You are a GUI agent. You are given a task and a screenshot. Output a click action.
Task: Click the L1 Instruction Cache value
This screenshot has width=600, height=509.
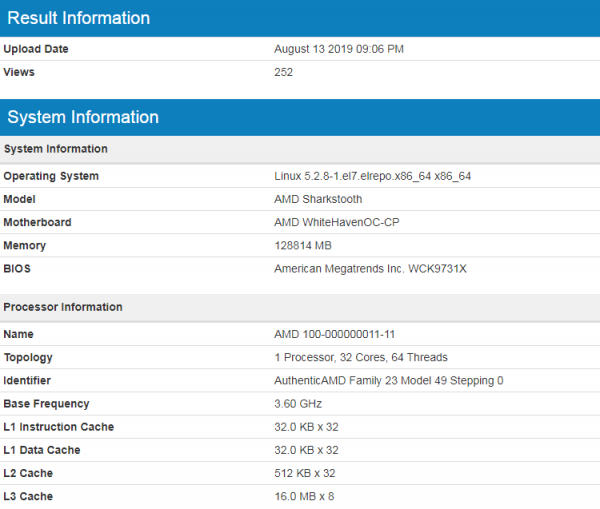tap(306, 427)
